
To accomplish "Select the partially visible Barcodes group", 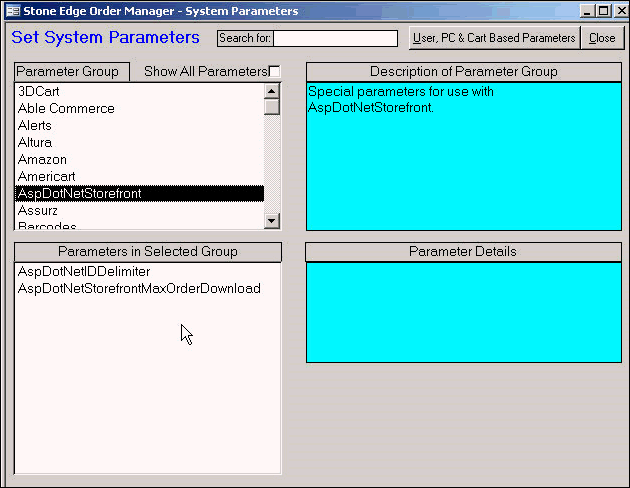I will point(139,225).
